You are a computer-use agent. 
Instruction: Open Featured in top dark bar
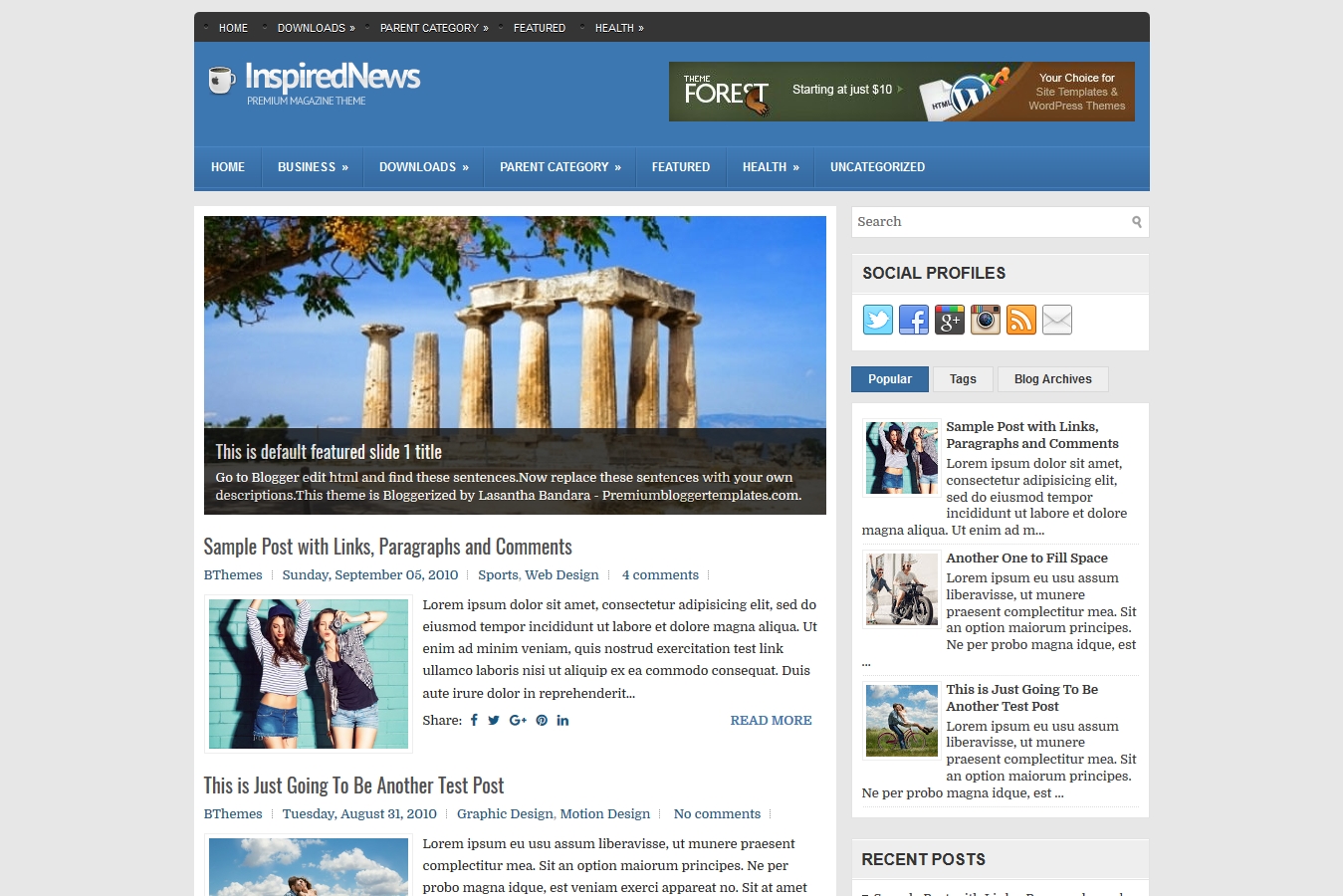[x=540, y=28]
